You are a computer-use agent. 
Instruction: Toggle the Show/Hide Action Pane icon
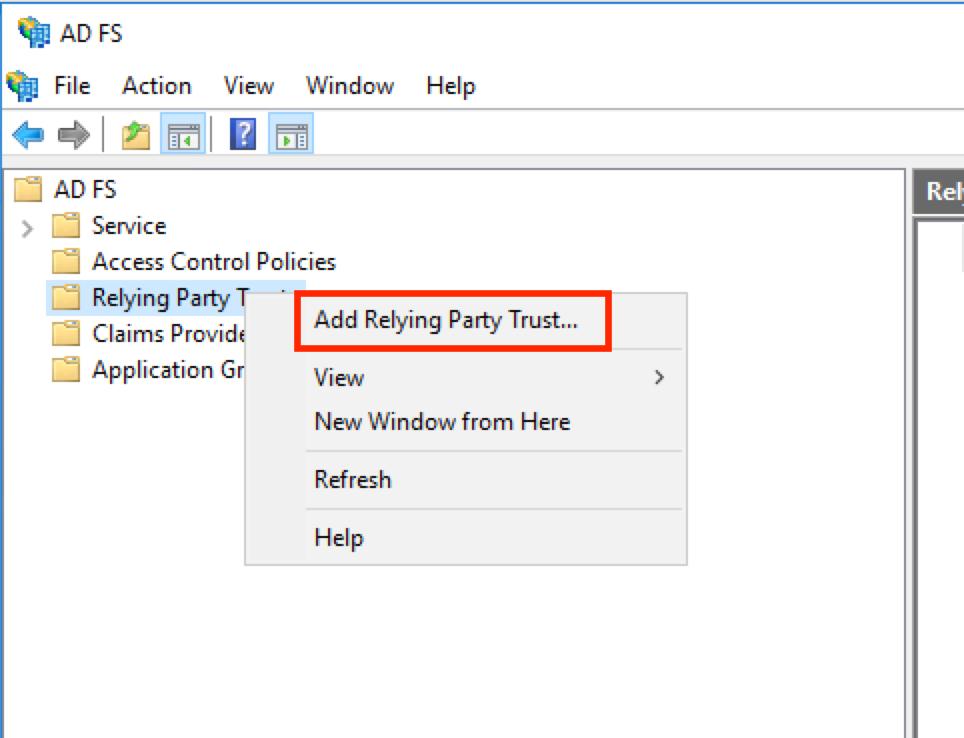[x=292, y=133]
